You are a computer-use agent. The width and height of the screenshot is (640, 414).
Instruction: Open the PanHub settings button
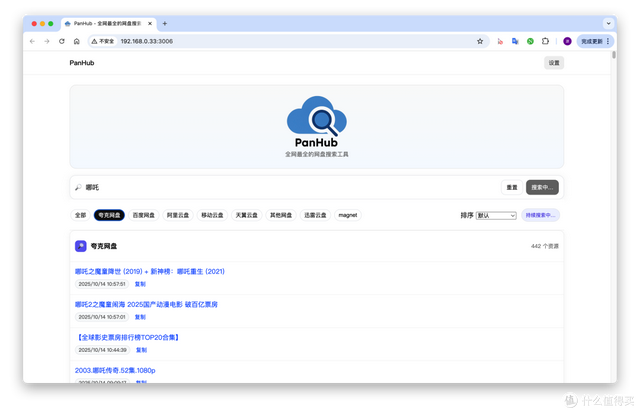(x=554, y=63)
